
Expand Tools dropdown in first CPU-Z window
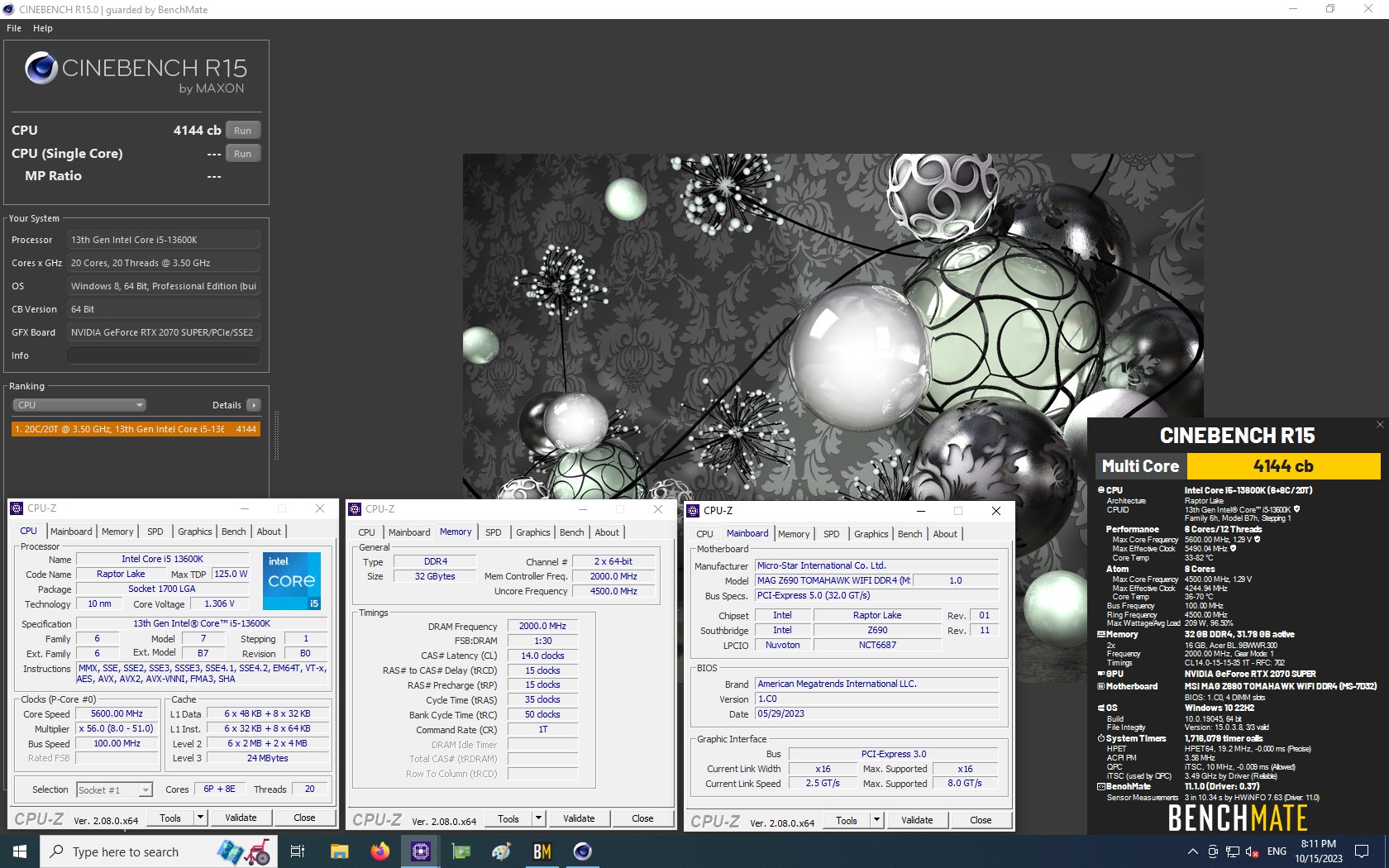200,818
